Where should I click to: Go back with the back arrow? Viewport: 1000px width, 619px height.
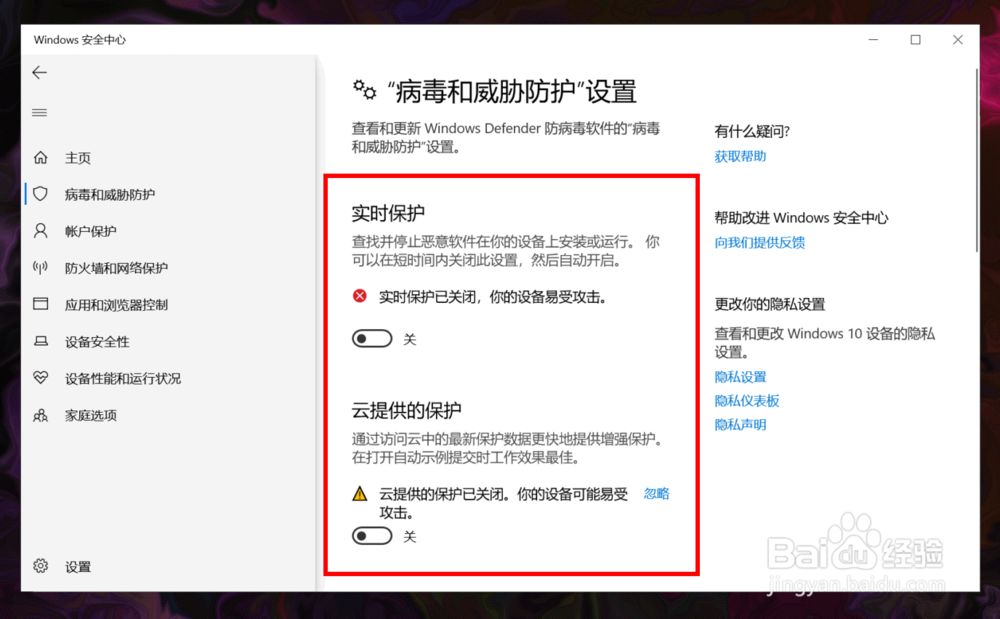[x=40, y=73]
